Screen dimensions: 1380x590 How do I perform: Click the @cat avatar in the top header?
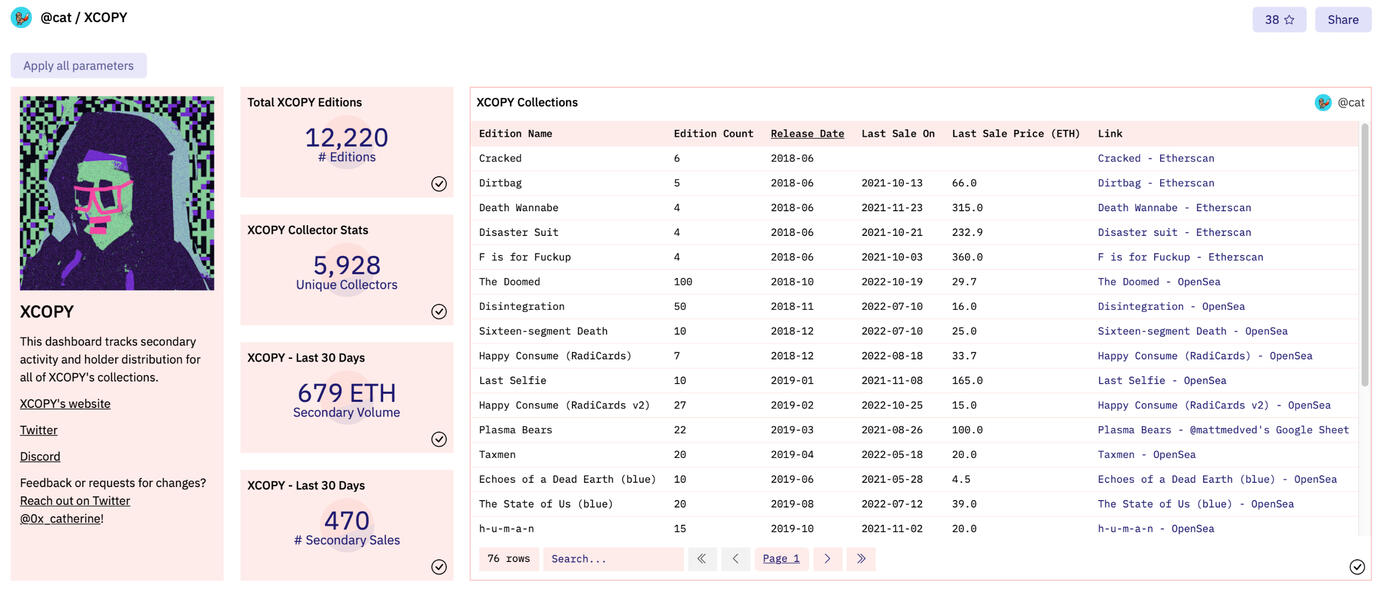coord(20,15)
